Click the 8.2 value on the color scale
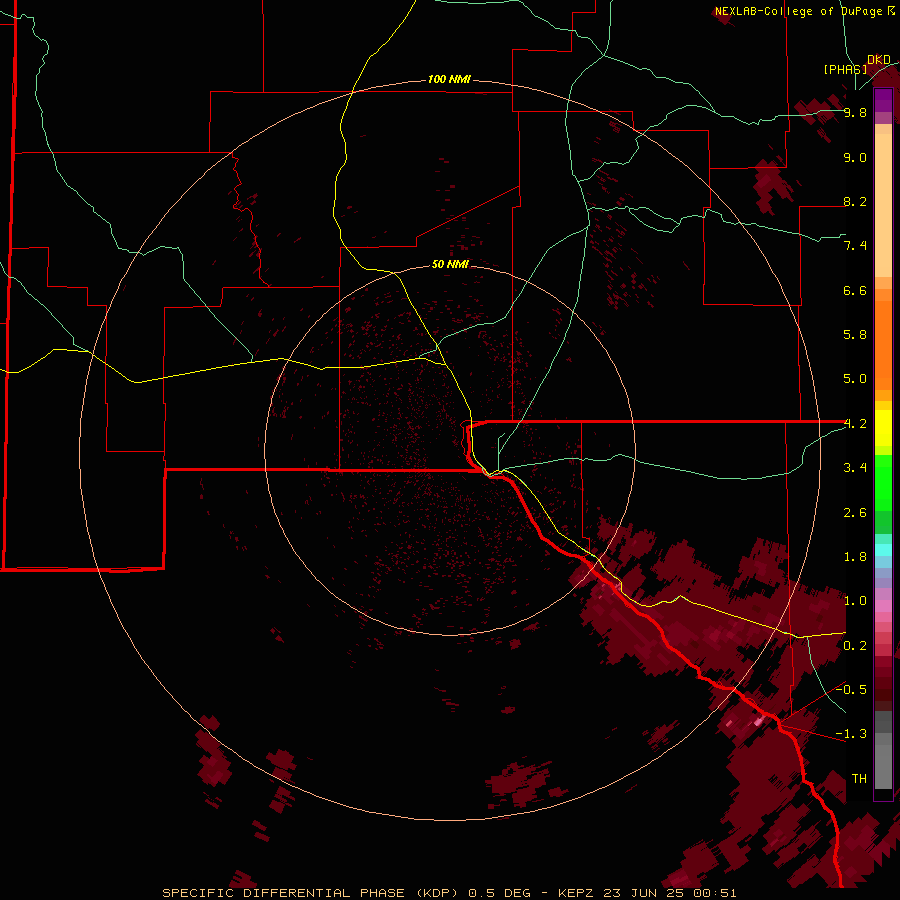The width and height of the screenshot is (900, 900). [855, 201]
